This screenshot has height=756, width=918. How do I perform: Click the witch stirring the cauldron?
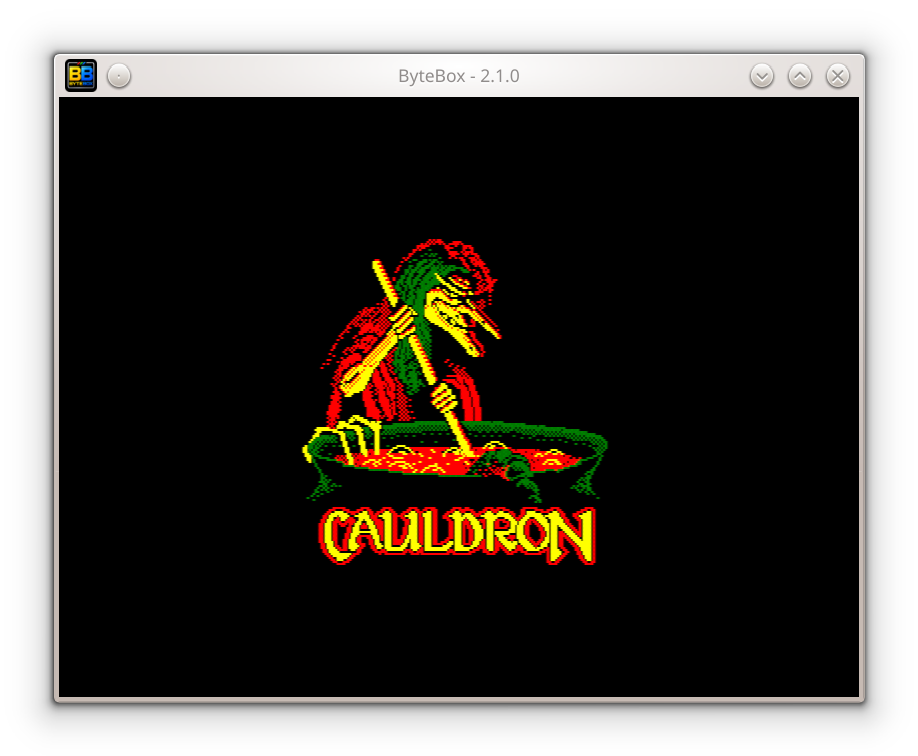point(413,334)
